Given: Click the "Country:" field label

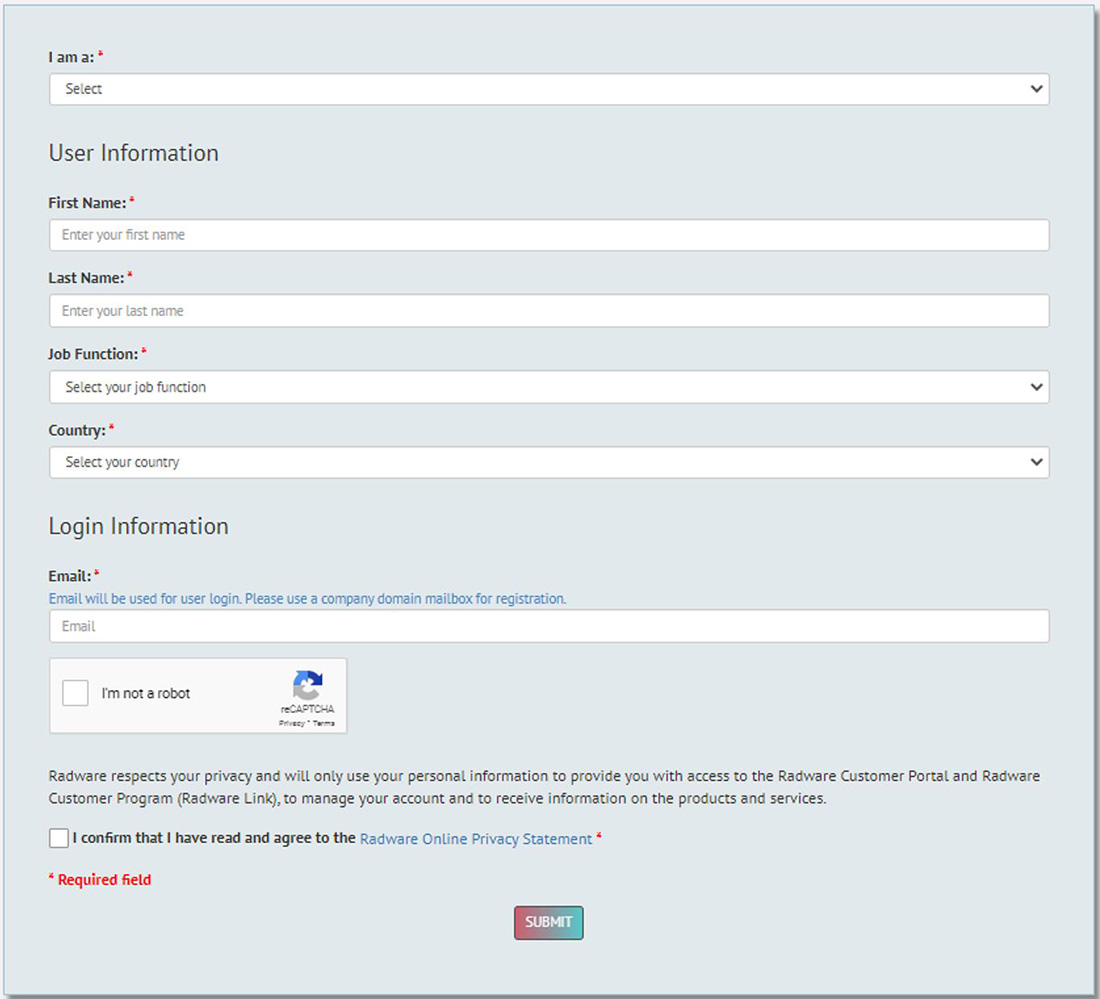Looking at the screenshot, I should (x=77, y=430).
